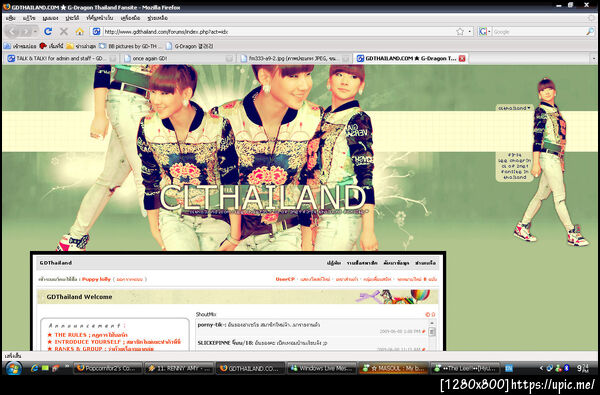Switch to the orange 'MASOUL' chat taskbar button

[393, 369]
